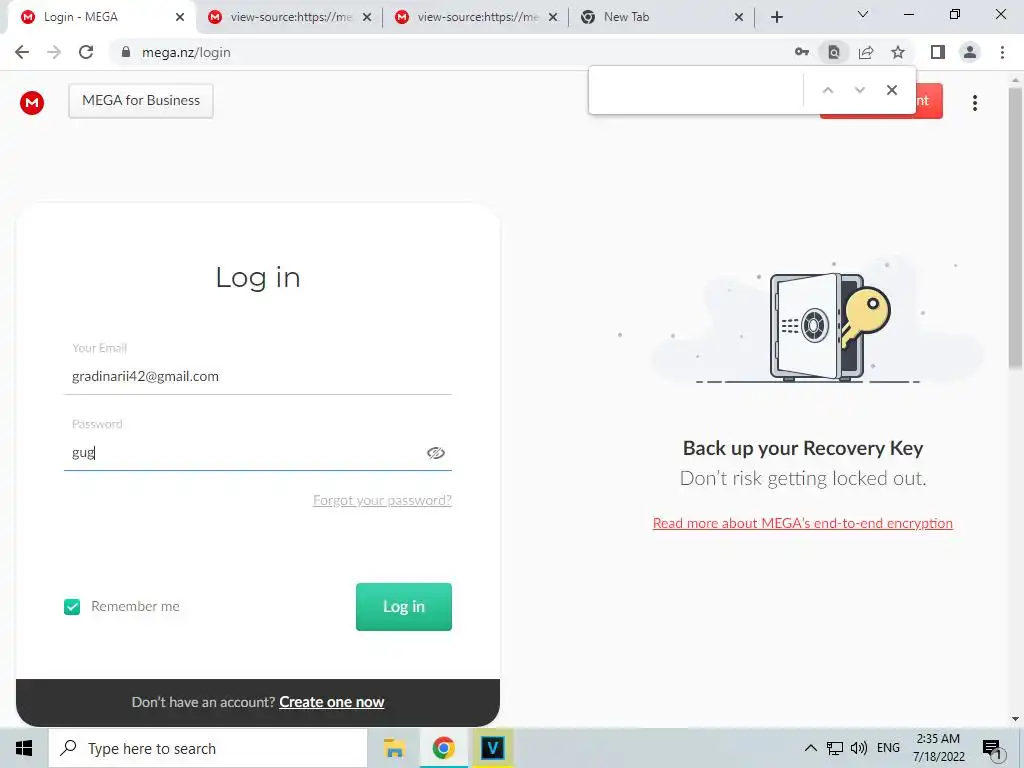Click the find-in-page search box
Viewport: 1024px width, 768px height.
(x=696, y=90)
